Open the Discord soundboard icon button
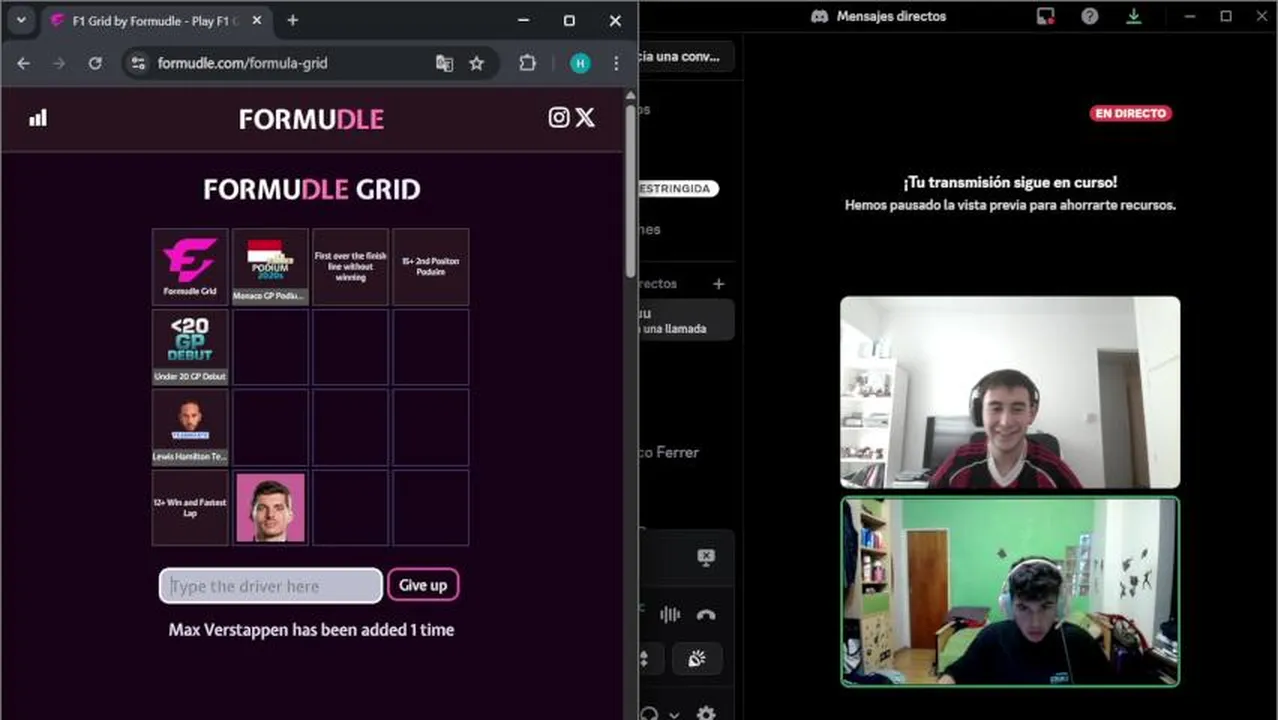 click(696, 659)
